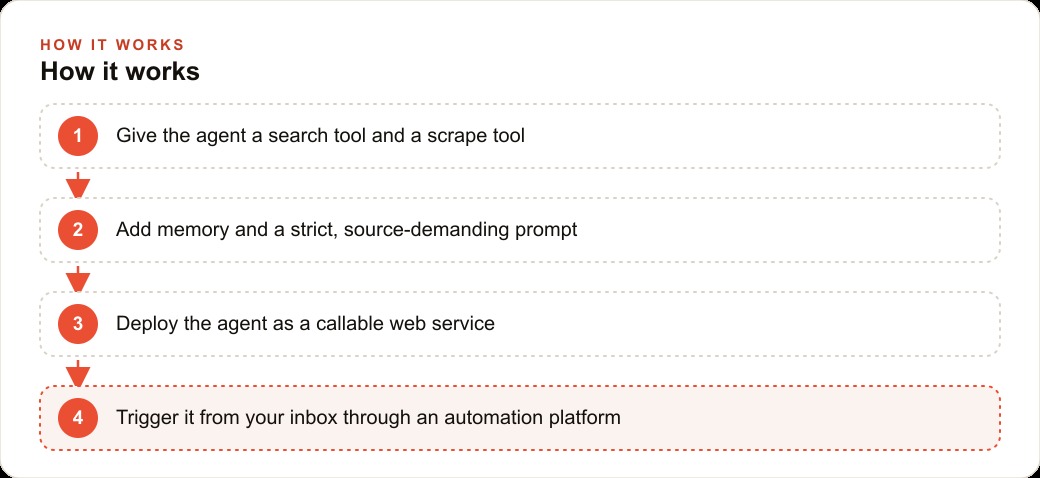Viewport: 1040px width, 478px height.
Task: Click the words 'web service' in step 3
Action: 442,324
